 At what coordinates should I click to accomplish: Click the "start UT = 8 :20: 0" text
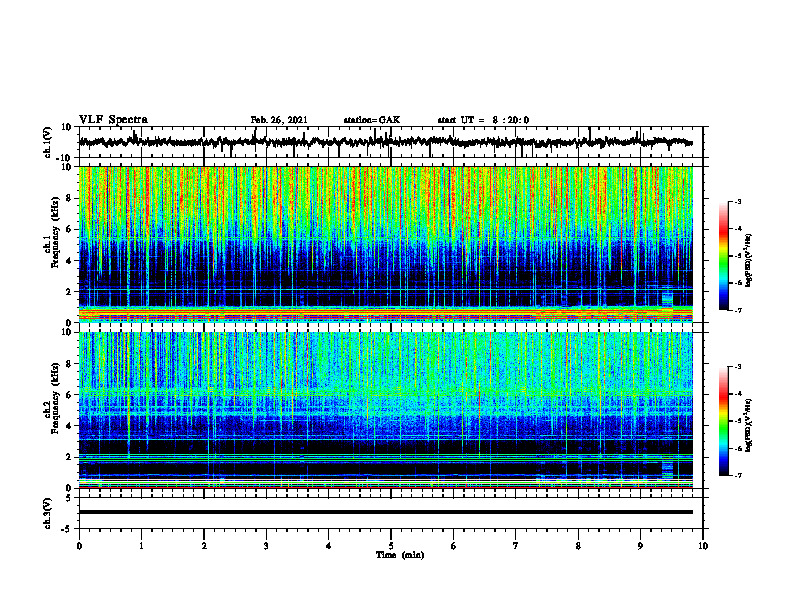[483, 120]
